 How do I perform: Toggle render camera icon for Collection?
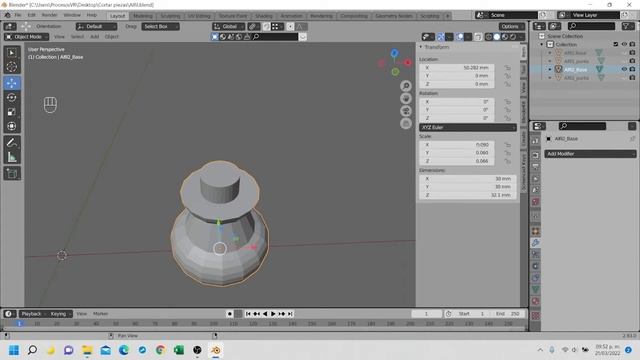632,44
